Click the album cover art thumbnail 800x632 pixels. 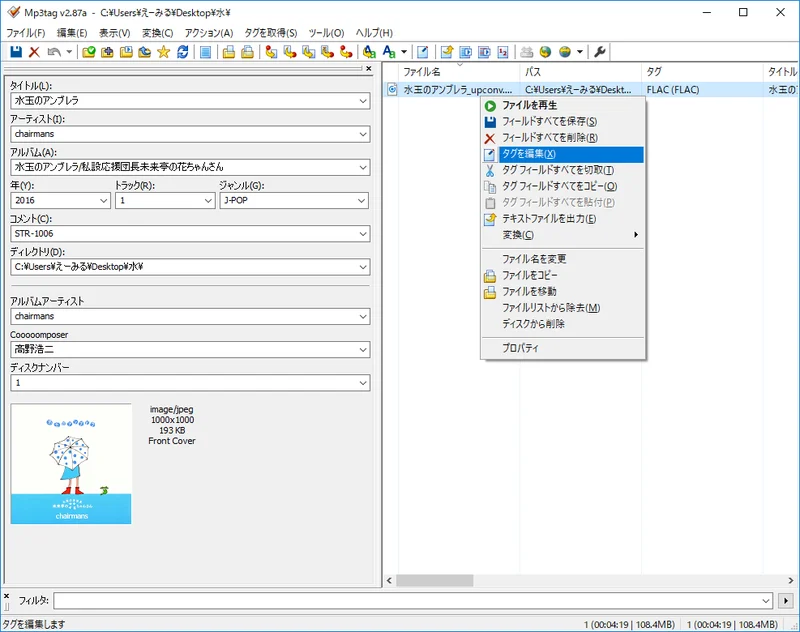click(x=71, y=463)
